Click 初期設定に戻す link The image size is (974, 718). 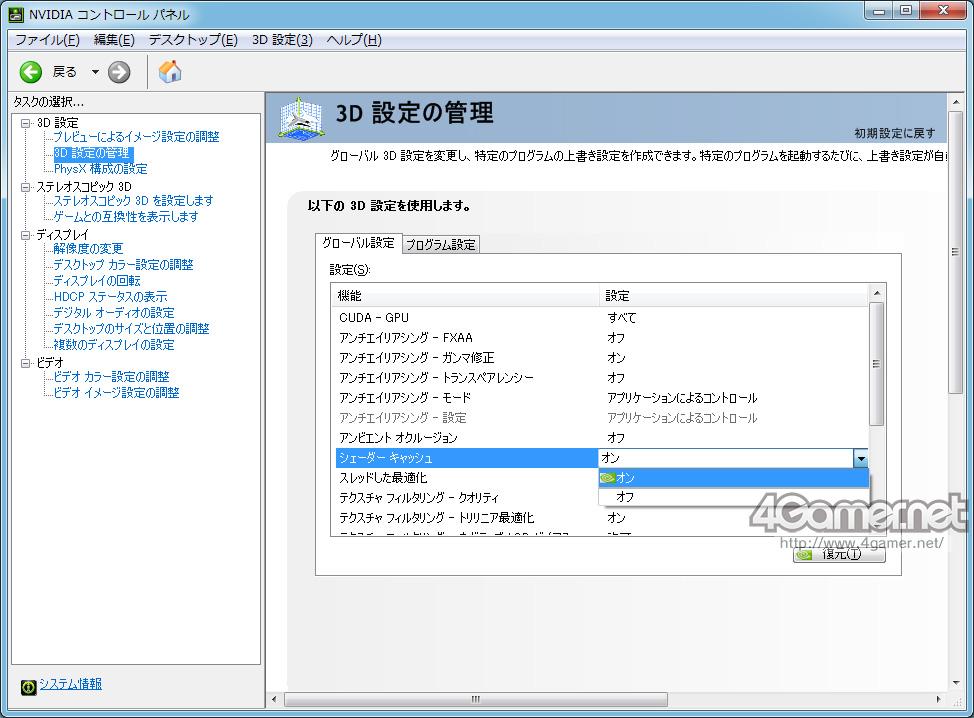click(894, 134)
